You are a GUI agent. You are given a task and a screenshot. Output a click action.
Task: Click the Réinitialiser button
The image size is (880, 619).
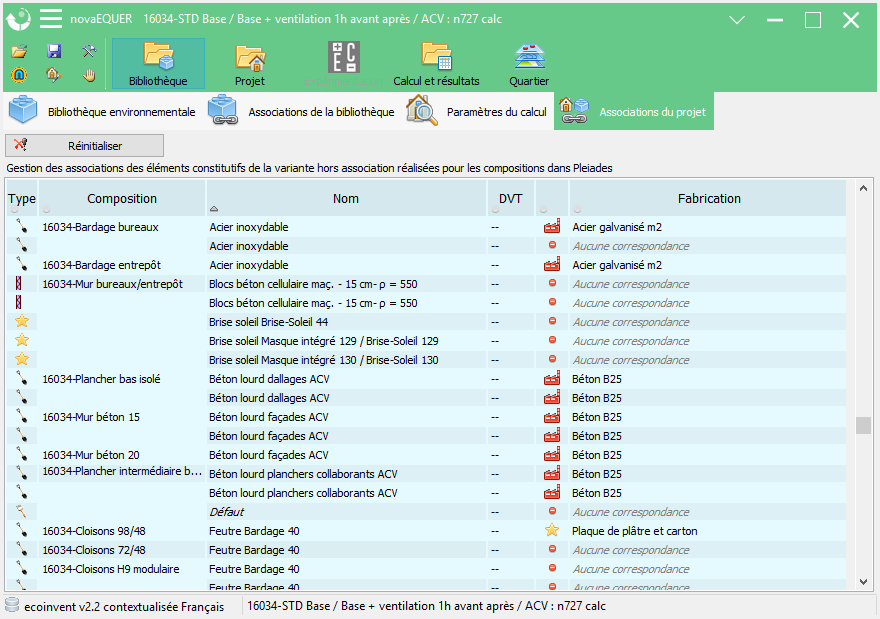click(84, 145)
